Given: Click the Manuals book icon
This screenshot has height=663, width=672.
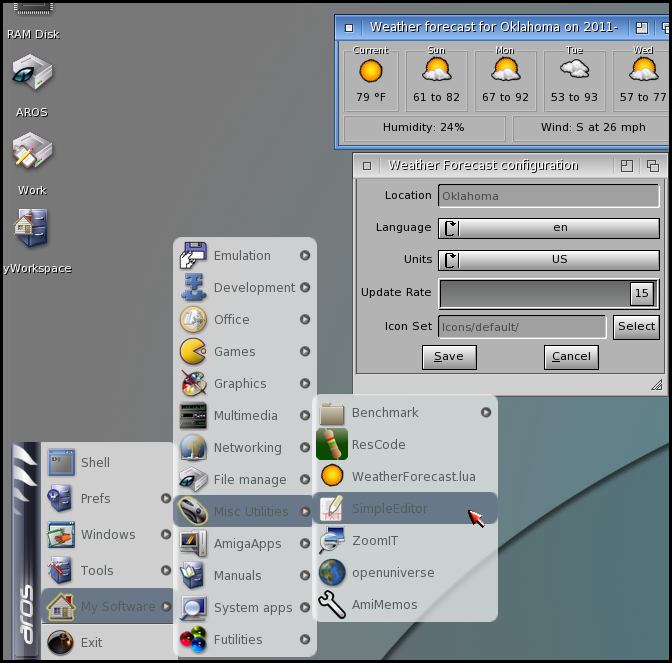Looking at the screenshot, I should click(192, 575).
